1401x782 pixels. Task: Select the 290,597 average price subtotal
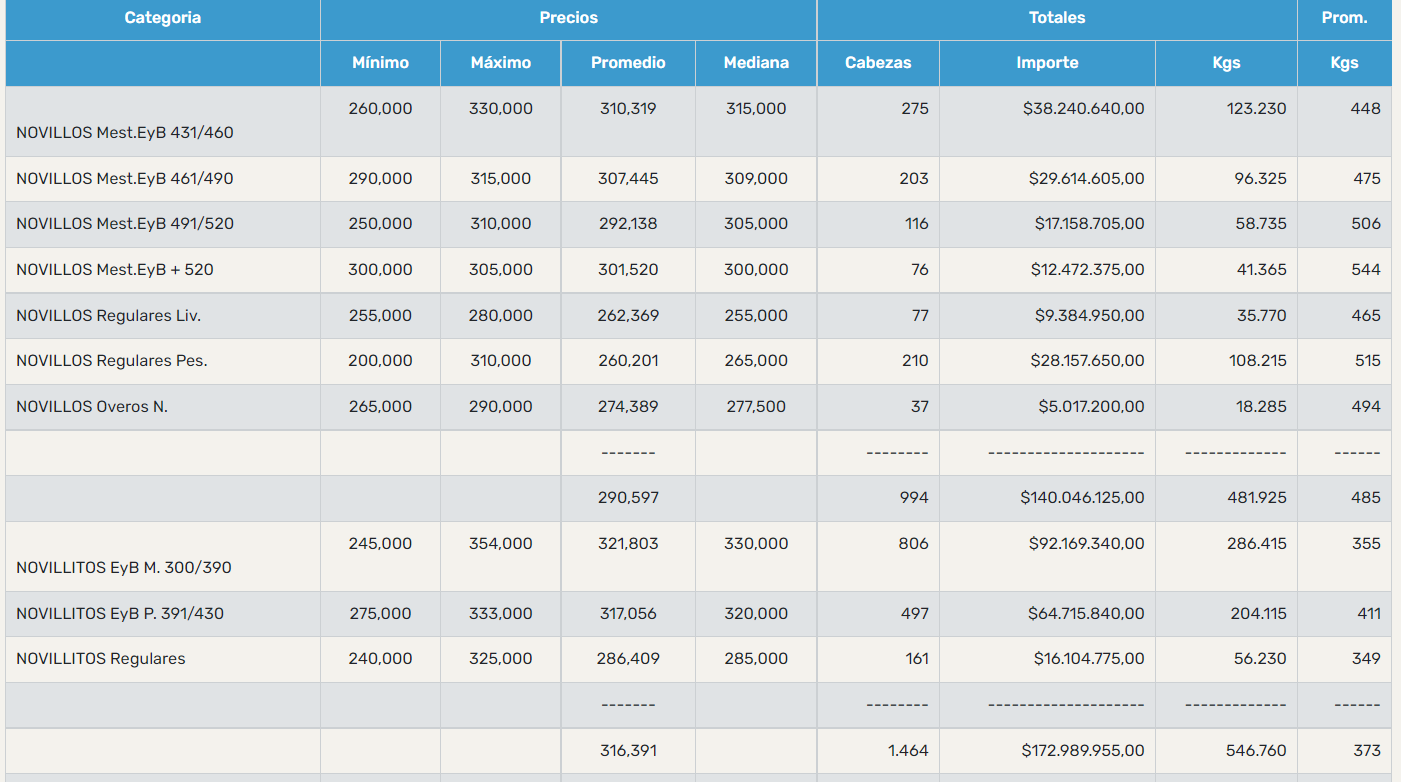(629, 498)
